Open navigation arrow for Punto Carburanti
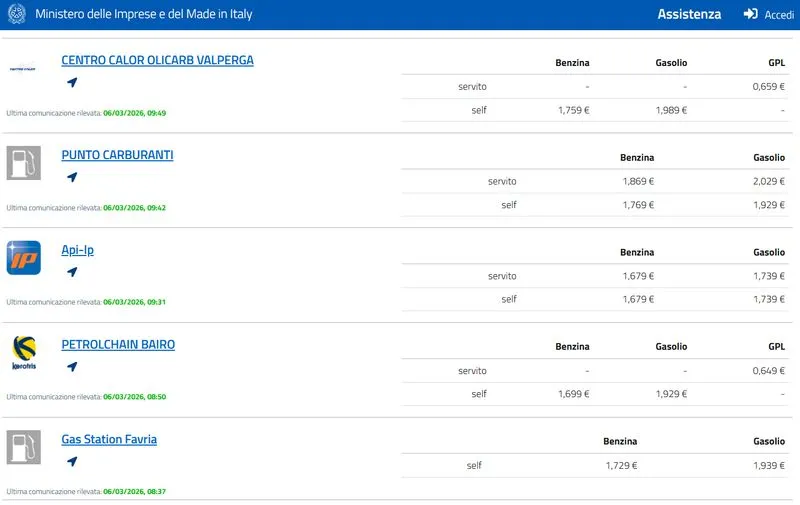This screenshot has height=505, width=800. (72, 178)
